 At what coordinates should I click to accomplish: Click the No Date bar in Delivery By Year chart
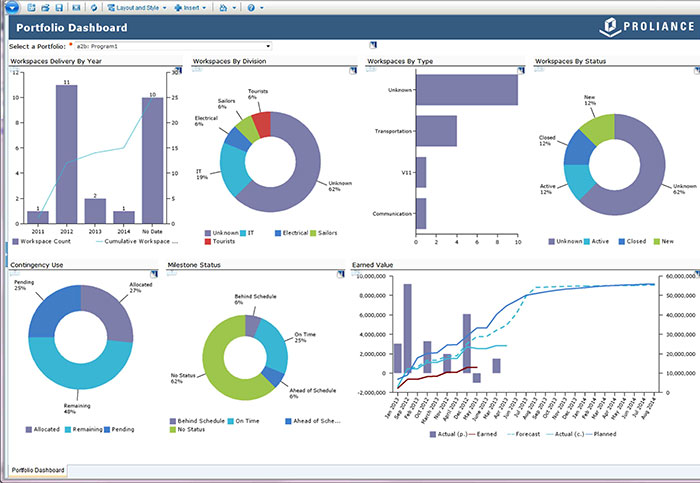pyautogui.click(x=152, y=161)
